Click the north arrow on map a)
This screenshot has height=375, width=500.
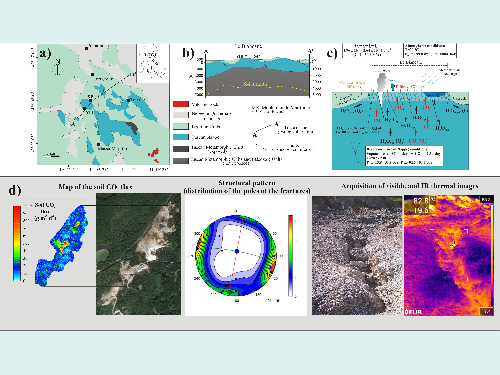pos(58,68)
